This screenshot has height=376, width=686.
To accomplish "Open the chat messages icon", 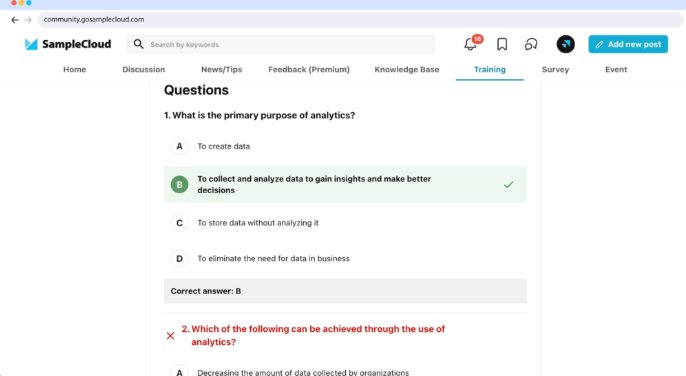I will tap(531, 44).
